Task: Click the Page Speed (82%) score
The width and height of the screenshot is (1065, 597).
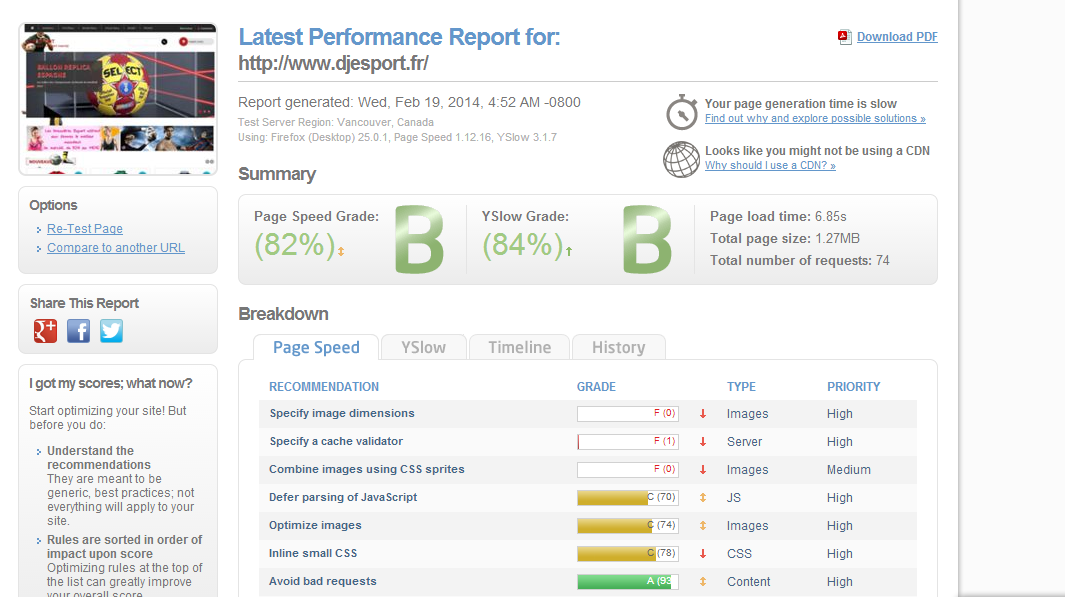Action: [x=295, y=245]
